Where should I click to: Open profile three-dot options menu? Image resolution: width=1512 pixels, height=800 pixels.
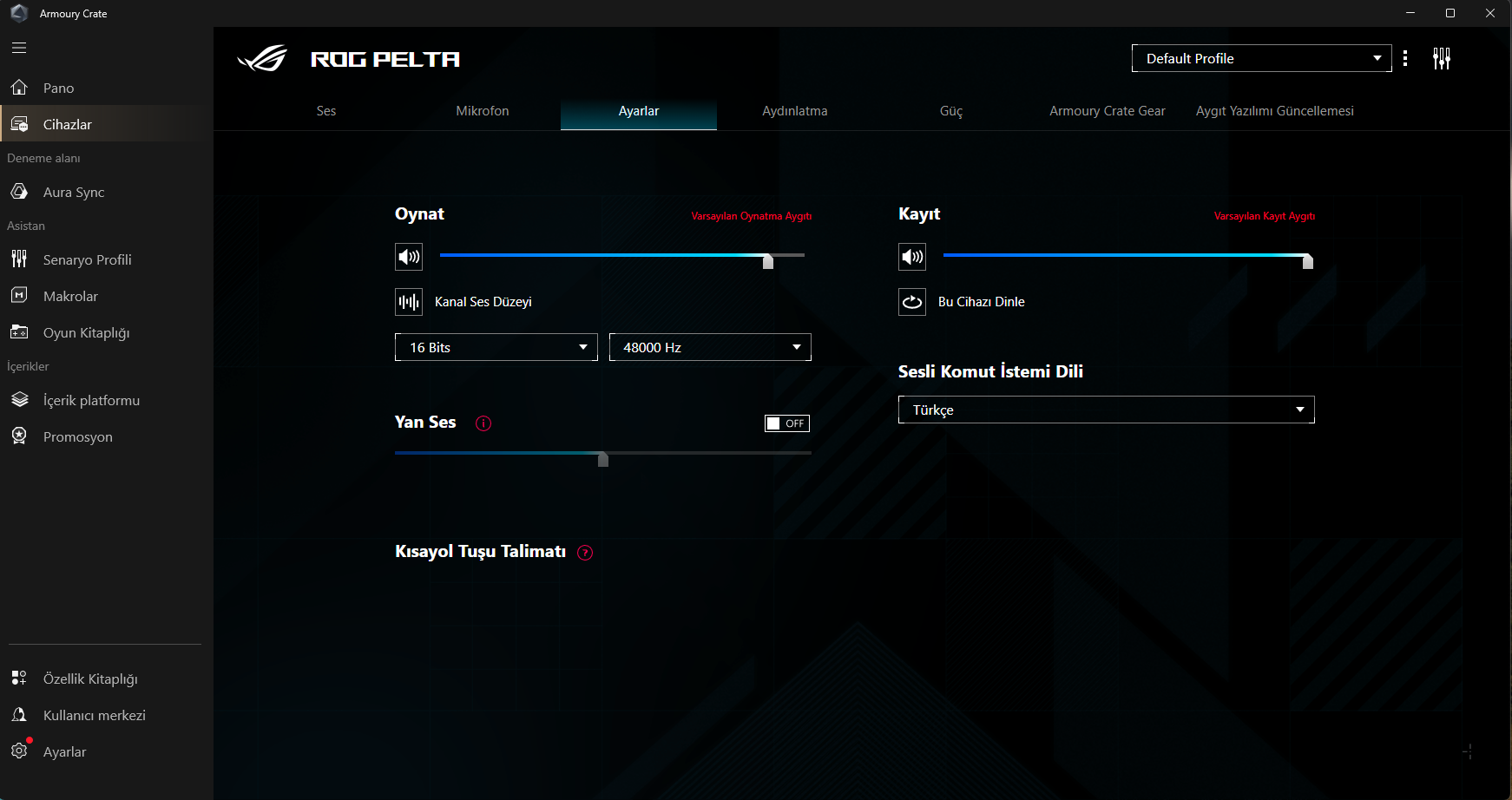click(1405, 58)
